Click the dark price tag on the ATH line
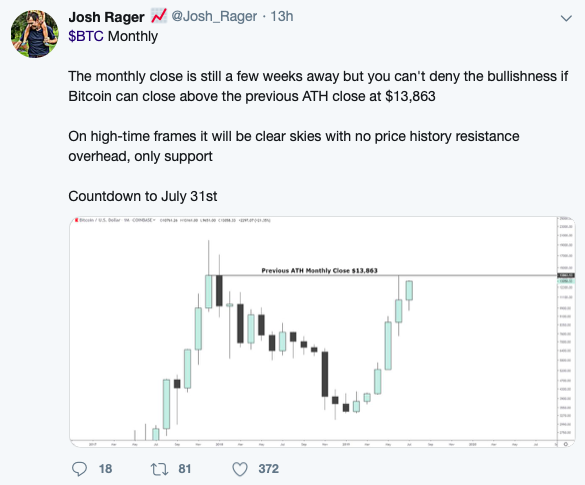The width and height of the screenshot is (585, 485). 566,275
